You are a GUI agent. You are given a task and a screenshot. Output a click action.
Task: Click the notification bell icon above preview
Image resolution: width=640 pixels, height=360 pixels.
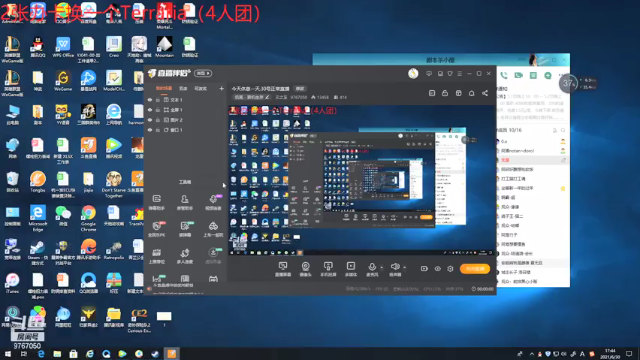click(471, 93)
